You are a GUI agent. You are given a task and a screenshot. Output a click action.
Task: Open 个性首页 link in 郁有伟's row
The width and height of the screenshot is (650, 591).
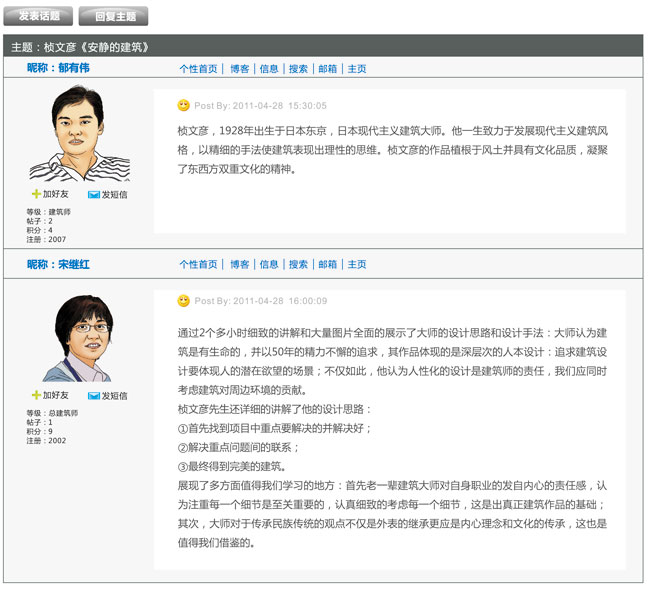198,69
